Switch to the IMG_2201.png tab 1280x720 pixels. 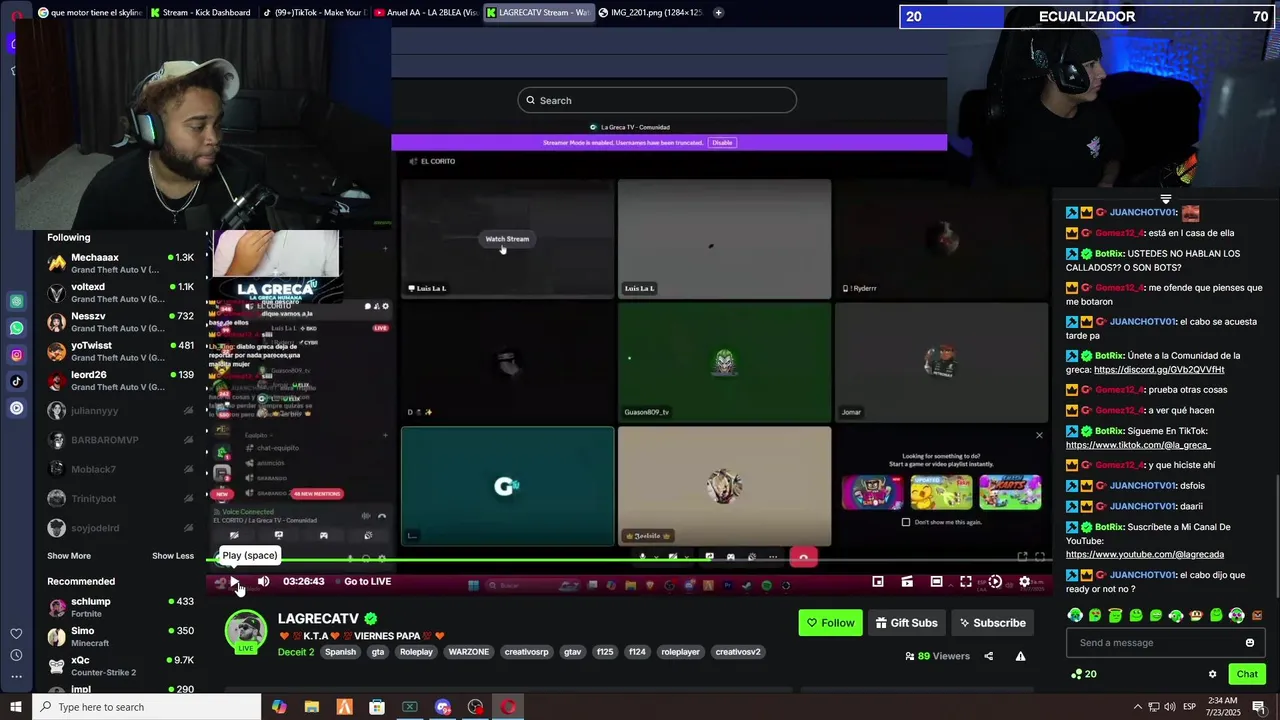(651, 13)
